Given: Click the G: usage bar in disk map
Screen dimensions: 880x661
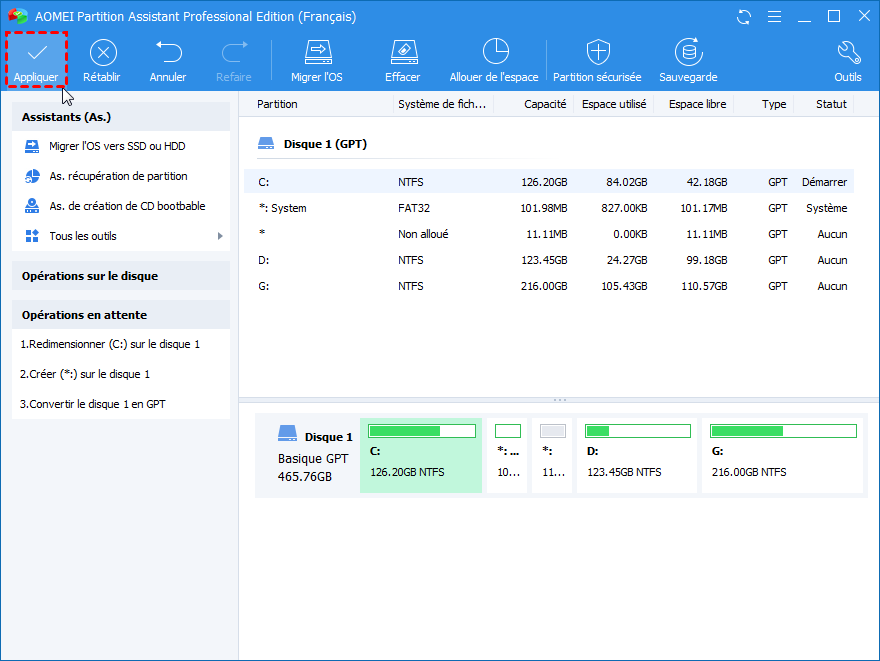Looking at the screenshot, I should [783, 431].
